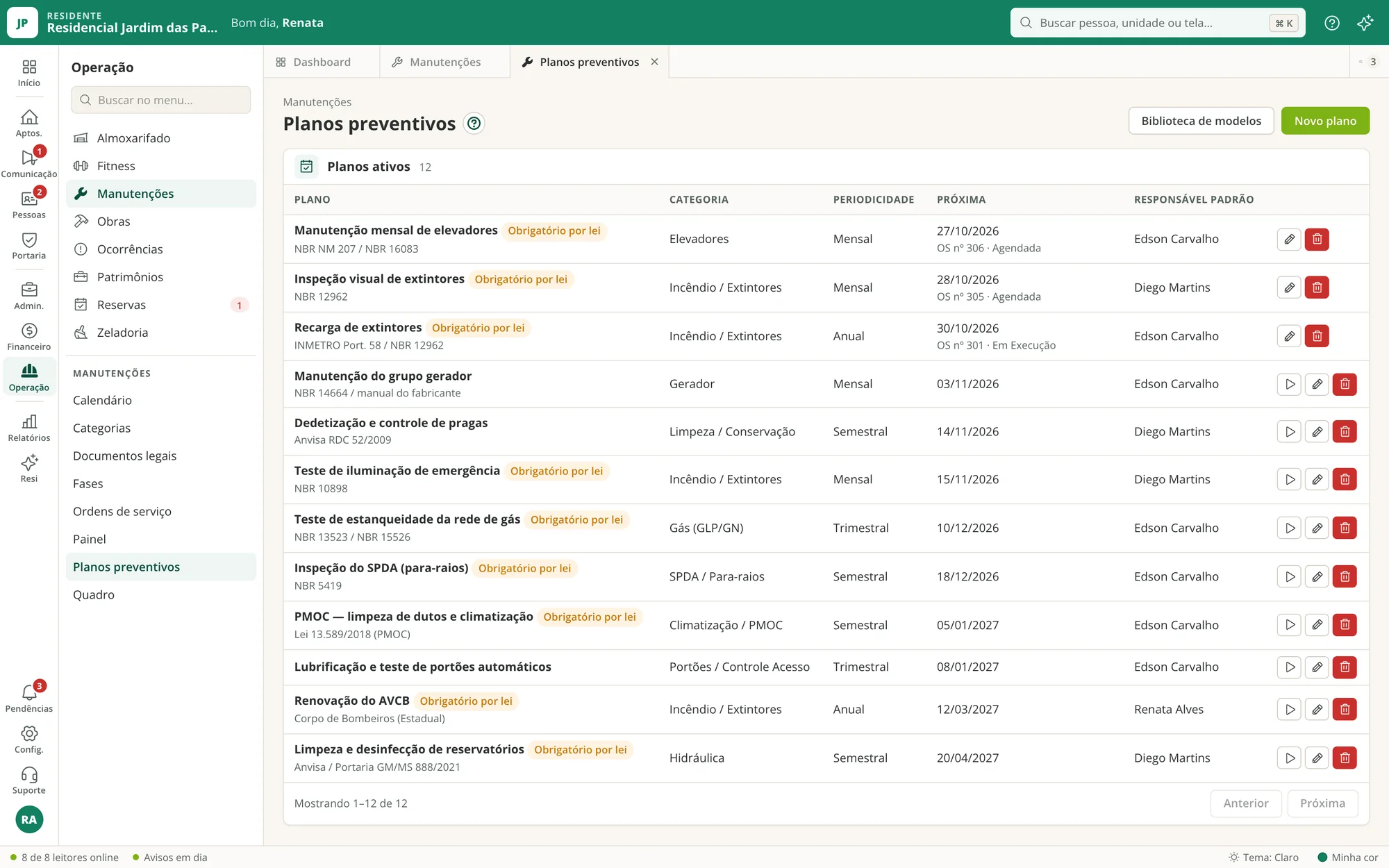Close the Planos preventivos tab
This screenshot has width=1389, height=868.
pos(654,62)
